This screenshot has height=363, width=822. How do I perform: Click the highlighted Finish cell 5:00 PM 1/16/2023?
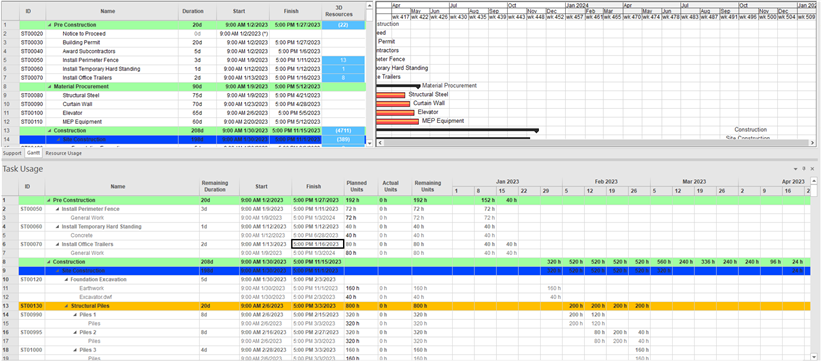(x=317, y=244)
